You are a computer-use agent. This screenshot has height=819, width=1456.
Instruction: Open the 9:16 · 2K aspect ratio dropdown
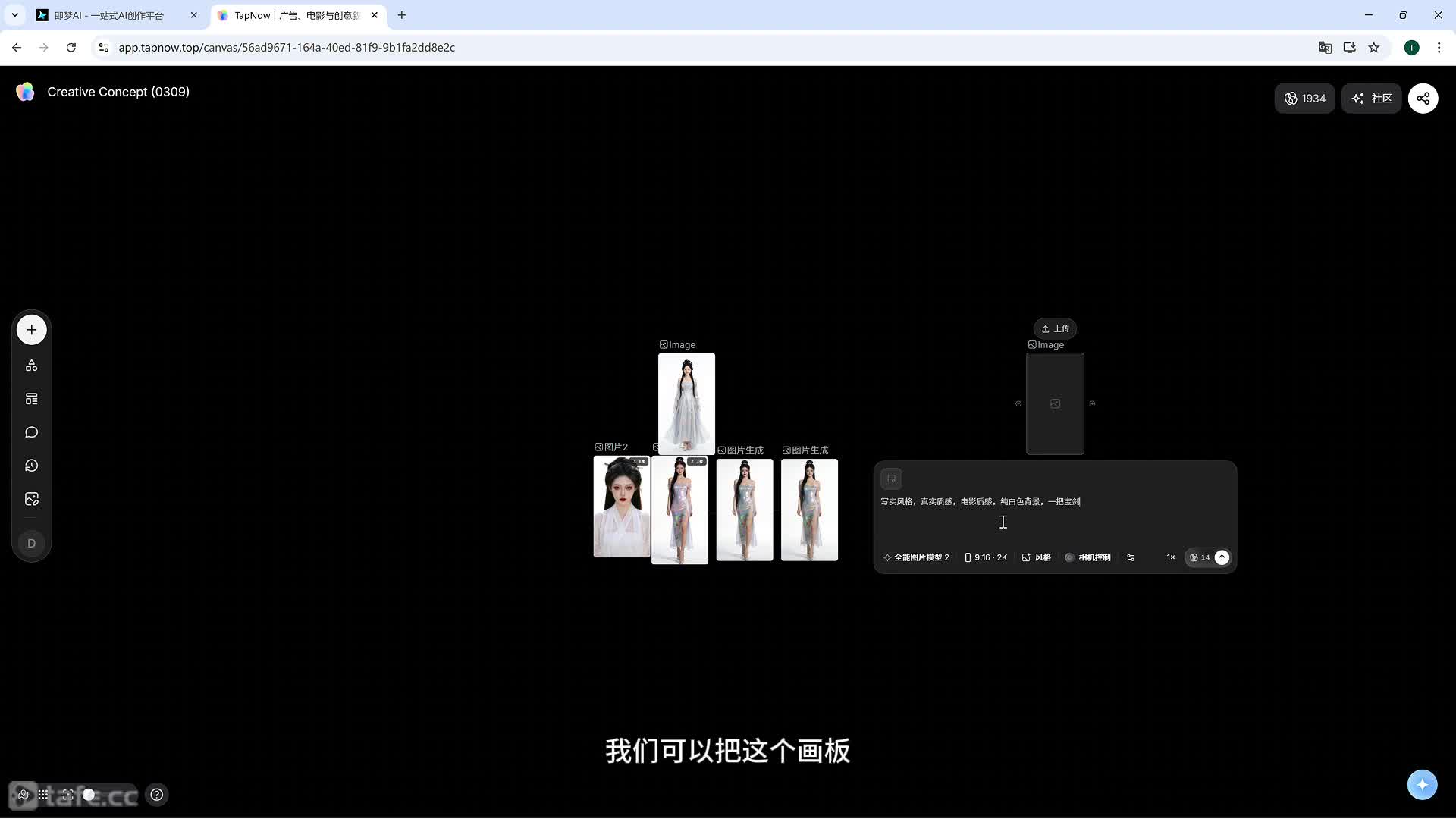(x=986, y=557)
